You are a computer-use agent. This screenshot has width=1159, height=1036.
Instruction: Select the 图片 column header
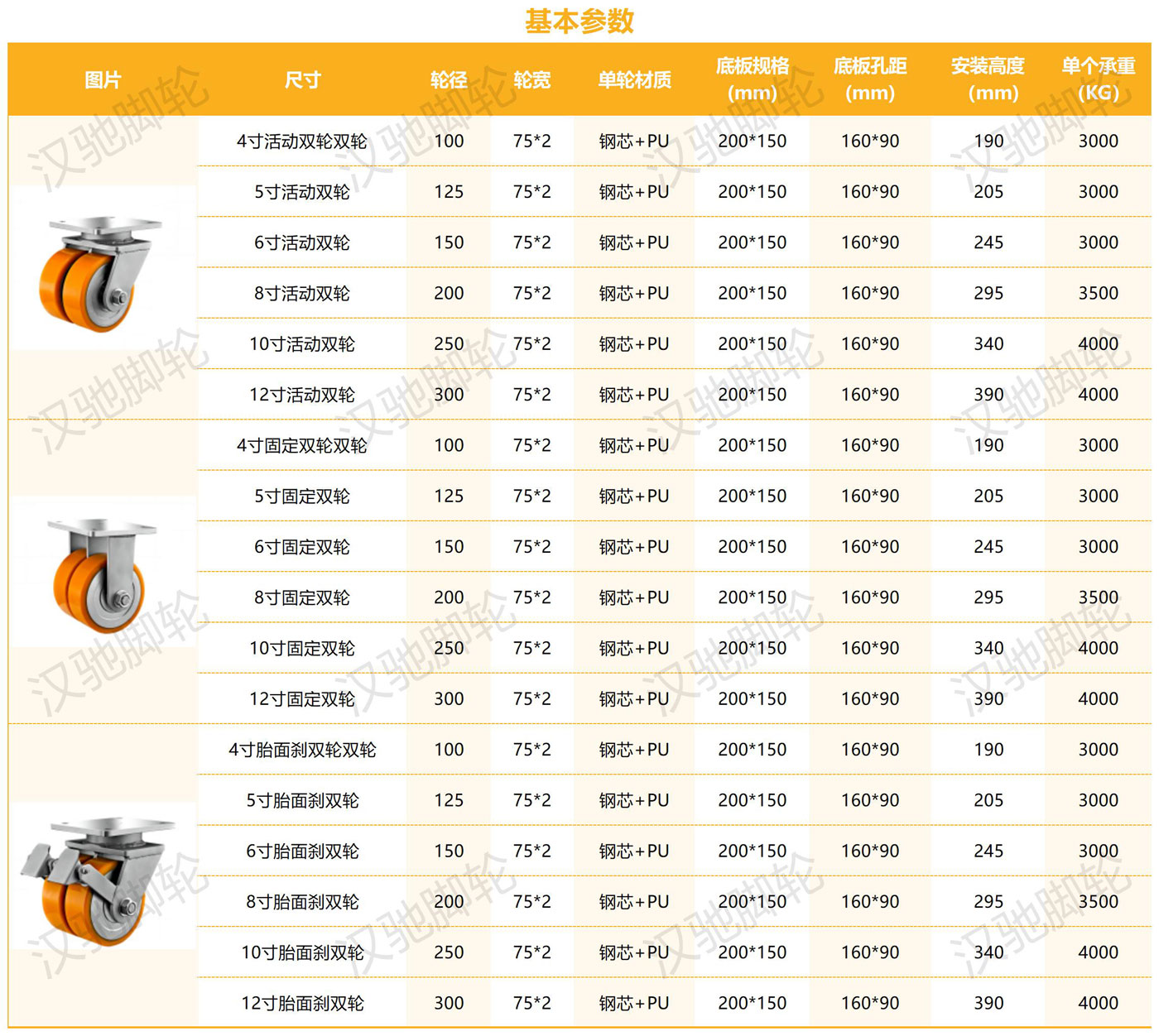click(x=103, y=79)
